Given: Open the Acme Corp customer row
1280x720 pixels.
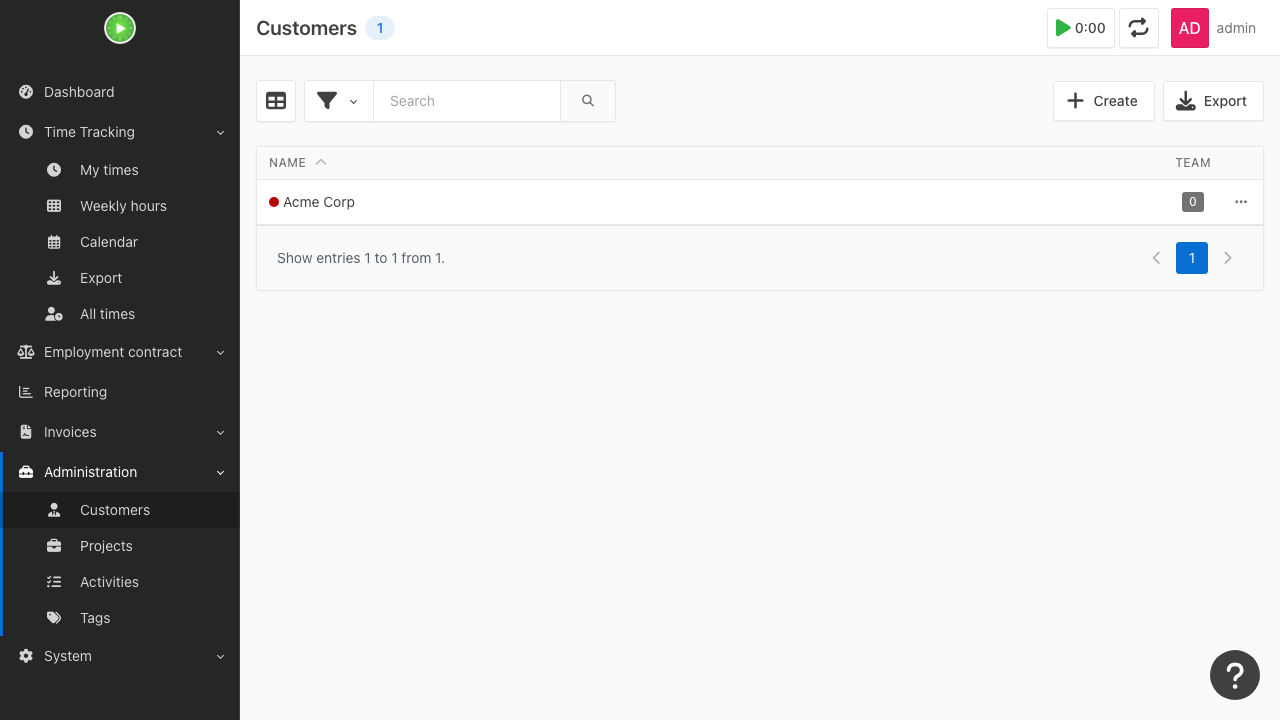Looking at the screenshot, I should click(x=760, y=202).
